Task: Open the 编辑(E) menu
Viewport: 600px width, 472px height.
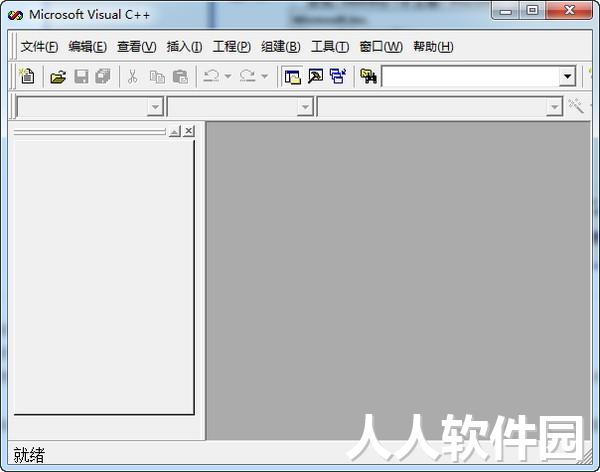Action: click(x=88, y=47)
